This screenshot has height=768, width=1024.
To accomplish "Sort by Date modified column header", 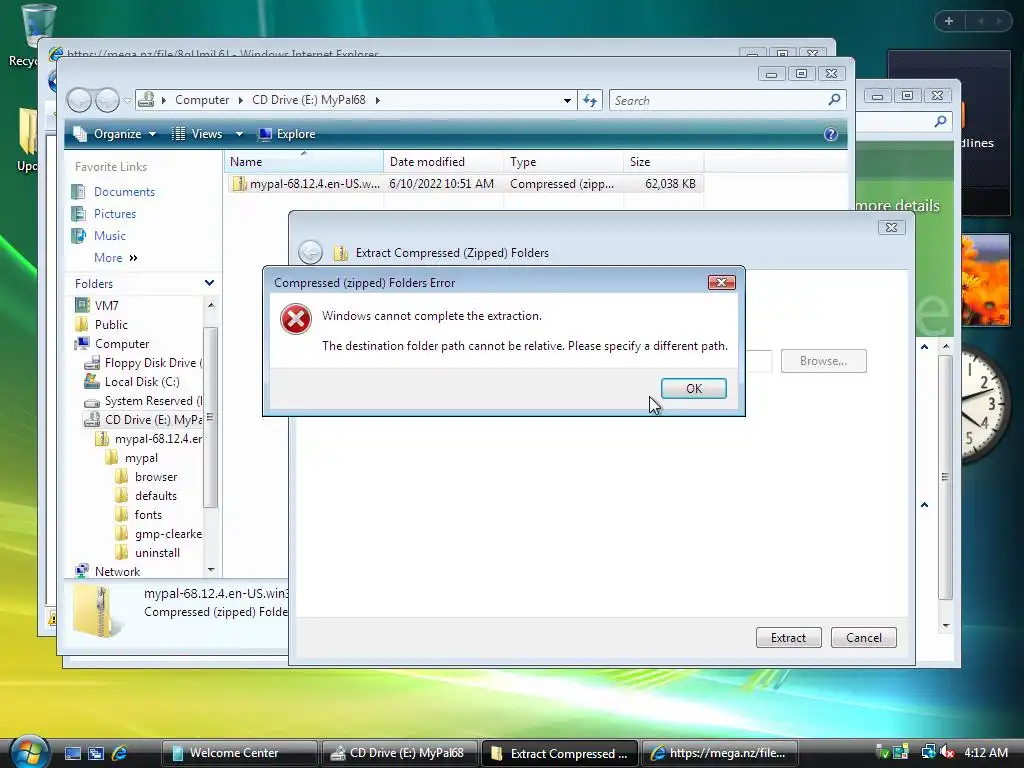I will [x=443, y=161].
